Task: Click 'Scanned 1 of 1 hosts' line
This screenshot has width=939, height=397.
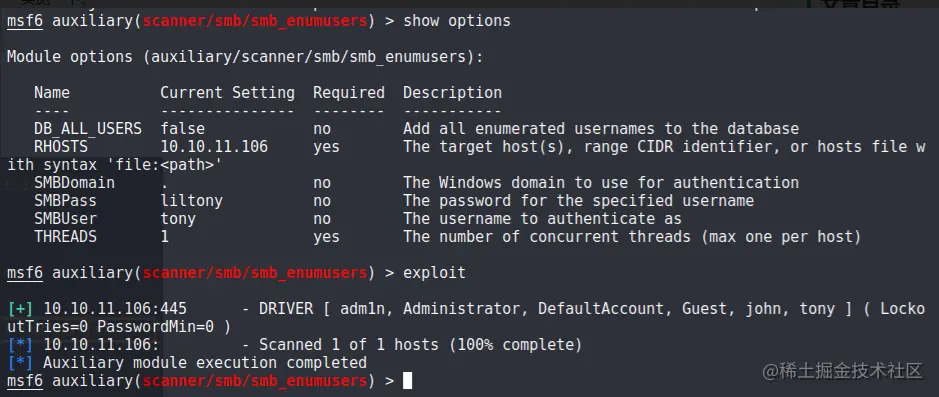Action: coord(420,345)
